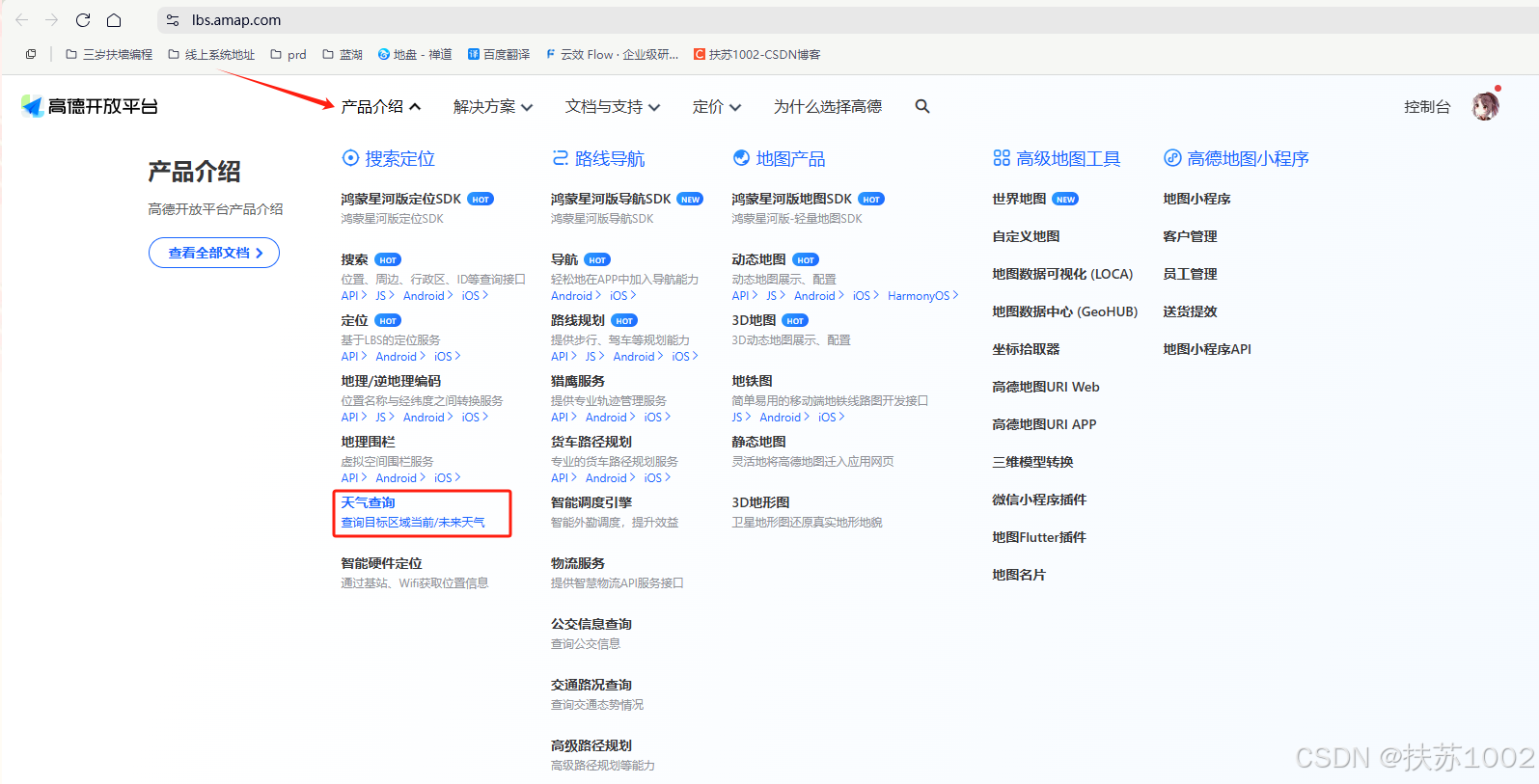Open 地图数据中心 (GeoHUB) tool
Image resolution: width=1539 pixels, height=784 pixels.
click(x=1065, y=311)
